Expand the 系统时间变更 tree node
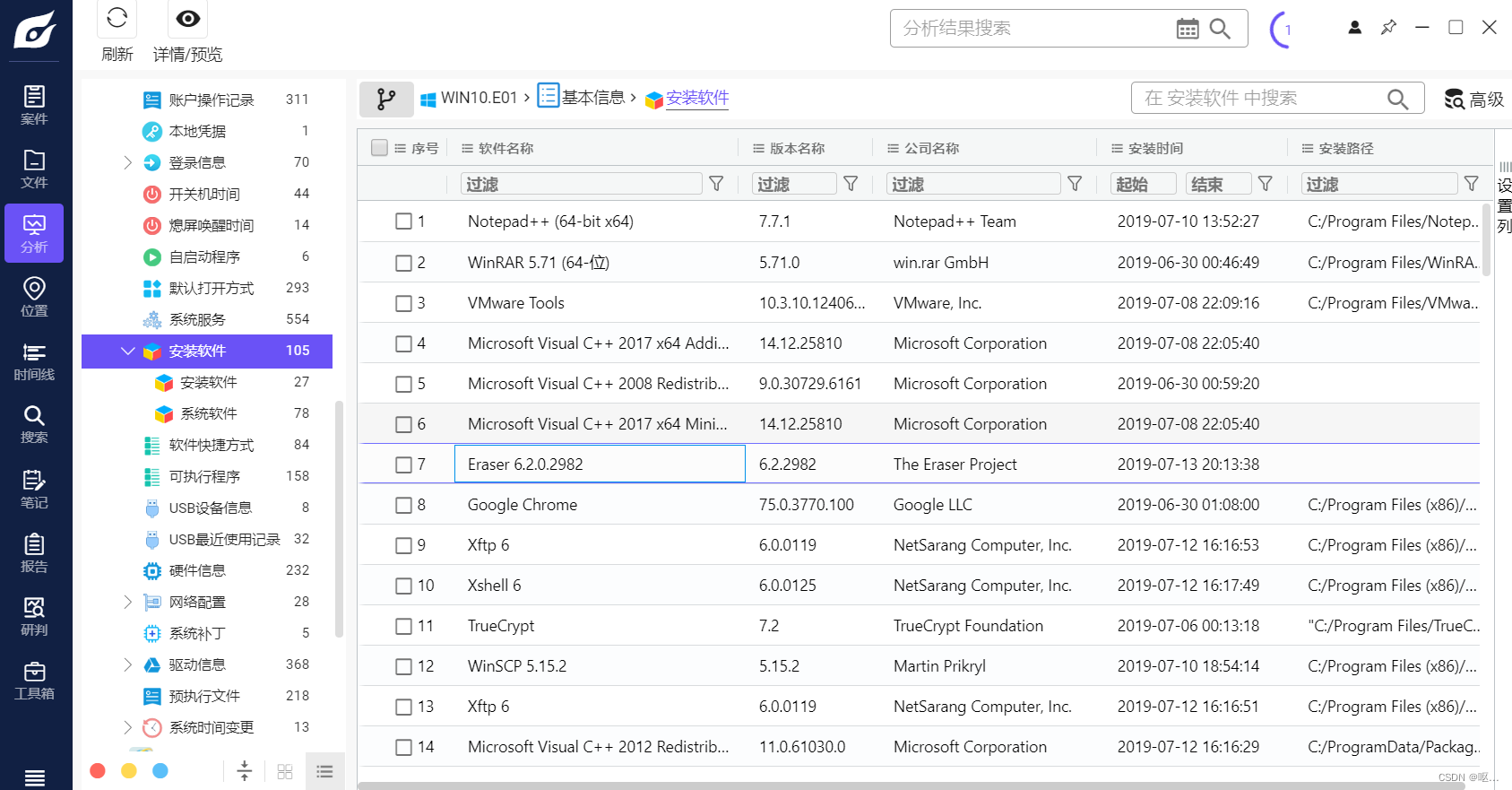1512x790 pixels. [x=127, y=727]
